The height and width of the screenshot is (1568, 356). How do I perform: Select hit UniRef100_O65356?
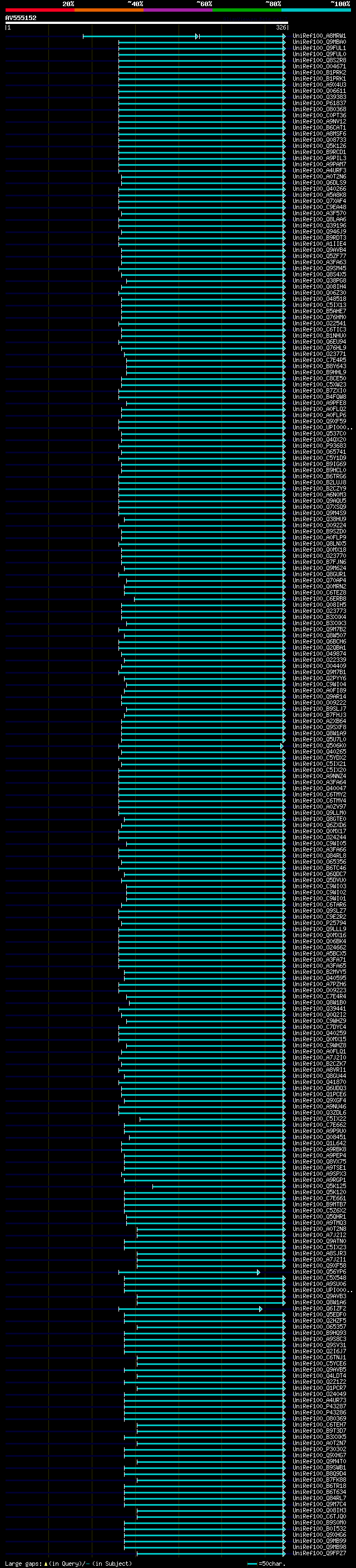[319, 862]
